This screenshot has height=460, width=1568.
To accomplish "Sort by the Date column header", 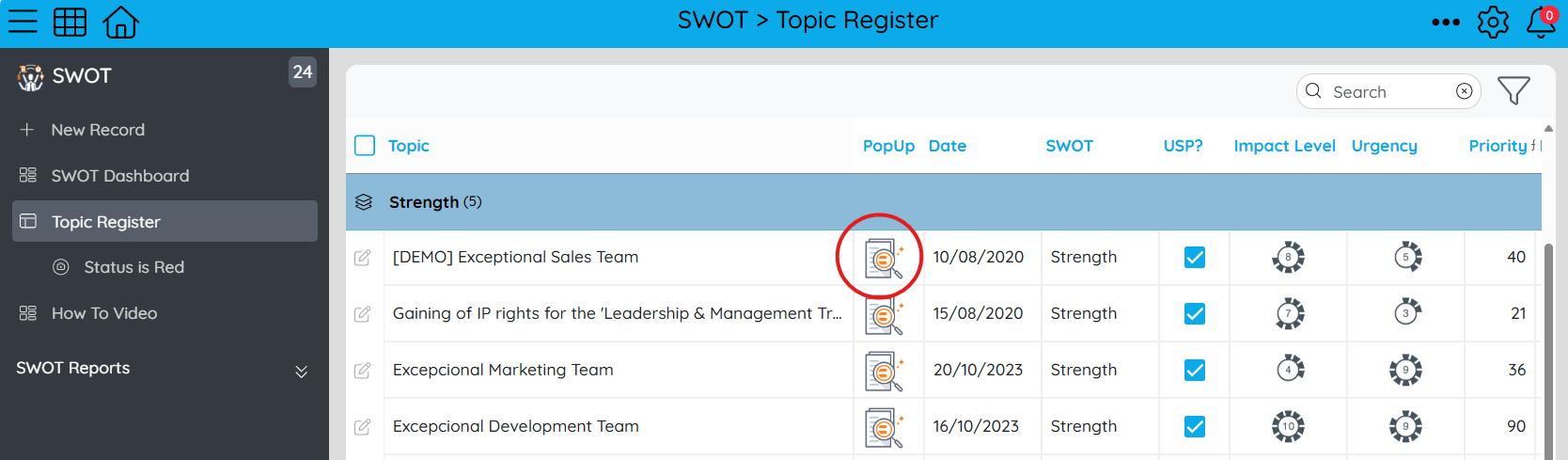I will point(948,146).
